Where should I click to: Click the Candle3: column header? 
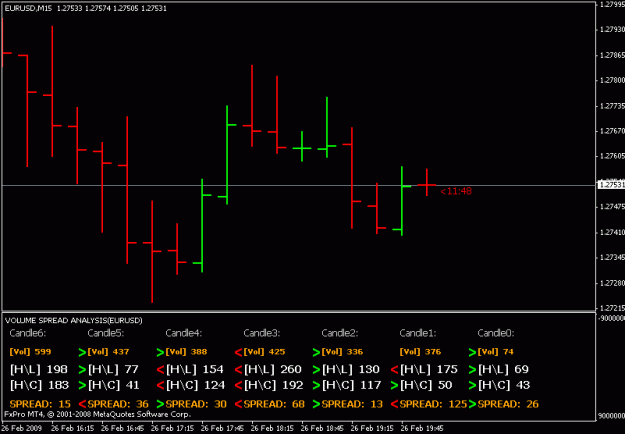(262, 333)
